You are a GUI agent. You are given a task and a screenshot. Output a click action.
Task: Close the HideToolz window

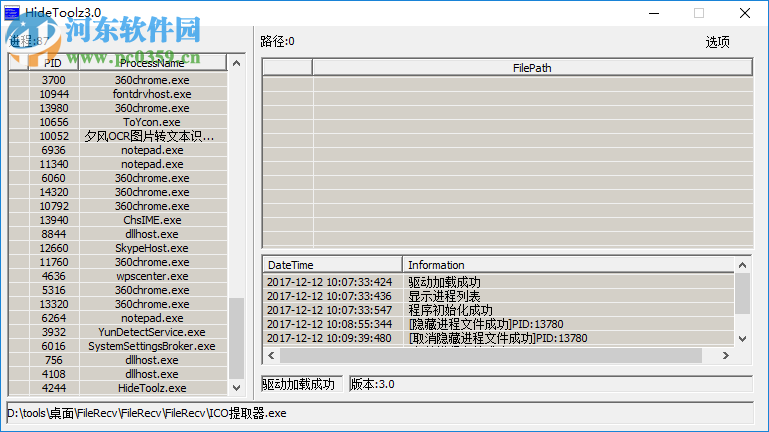(x=744, y=13)
